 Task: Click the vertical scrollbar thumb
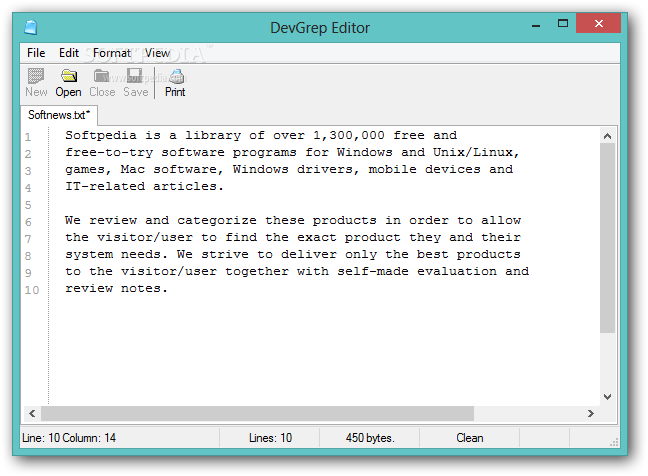pyautogui.click(x=607, y=238)
